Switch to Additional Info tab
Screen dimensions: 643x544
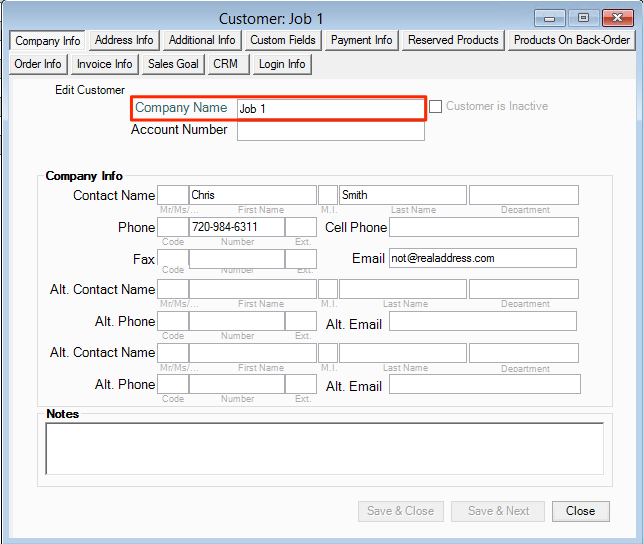click(202, 40)
